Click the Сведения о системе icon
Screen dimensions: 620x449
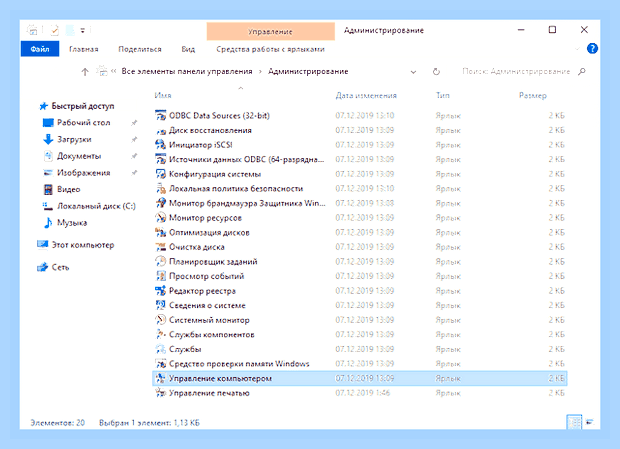coord(161,306)
